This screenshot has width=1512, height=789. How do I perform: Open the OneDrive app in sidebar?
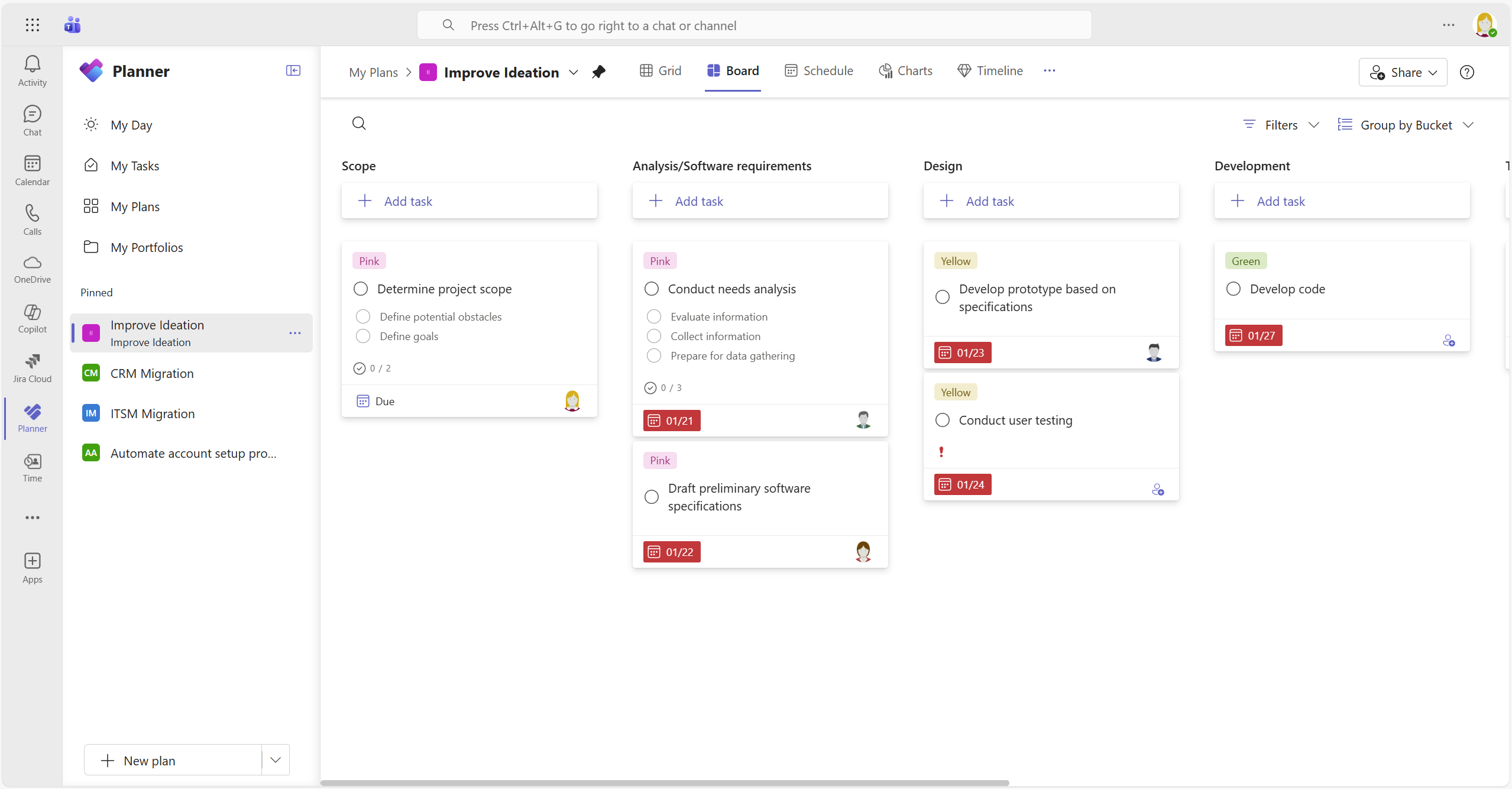pos(32,269)
